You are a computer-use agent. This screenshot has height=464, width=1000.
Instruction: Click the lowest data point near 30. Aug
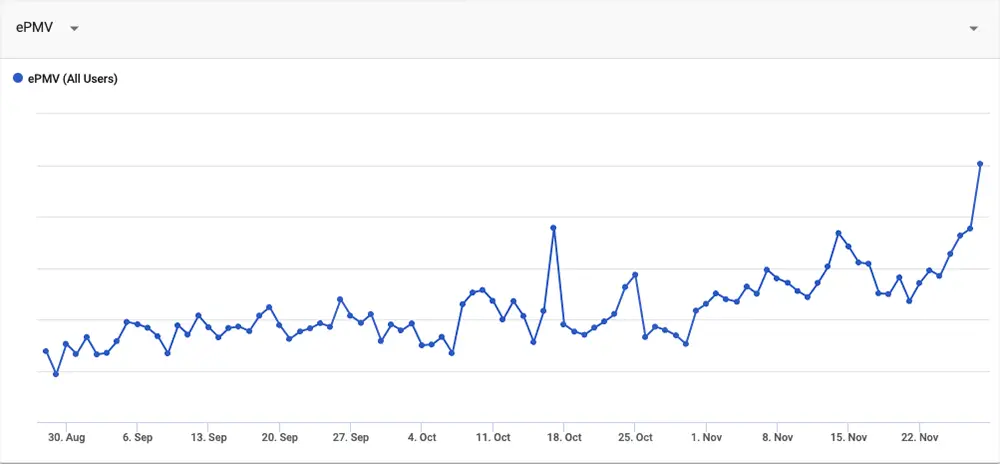(x=55, y=374)
